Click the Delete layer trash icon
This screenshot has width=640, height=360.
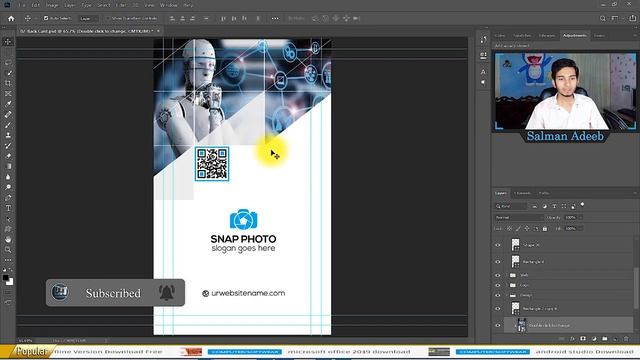click(x=626, y=339)
